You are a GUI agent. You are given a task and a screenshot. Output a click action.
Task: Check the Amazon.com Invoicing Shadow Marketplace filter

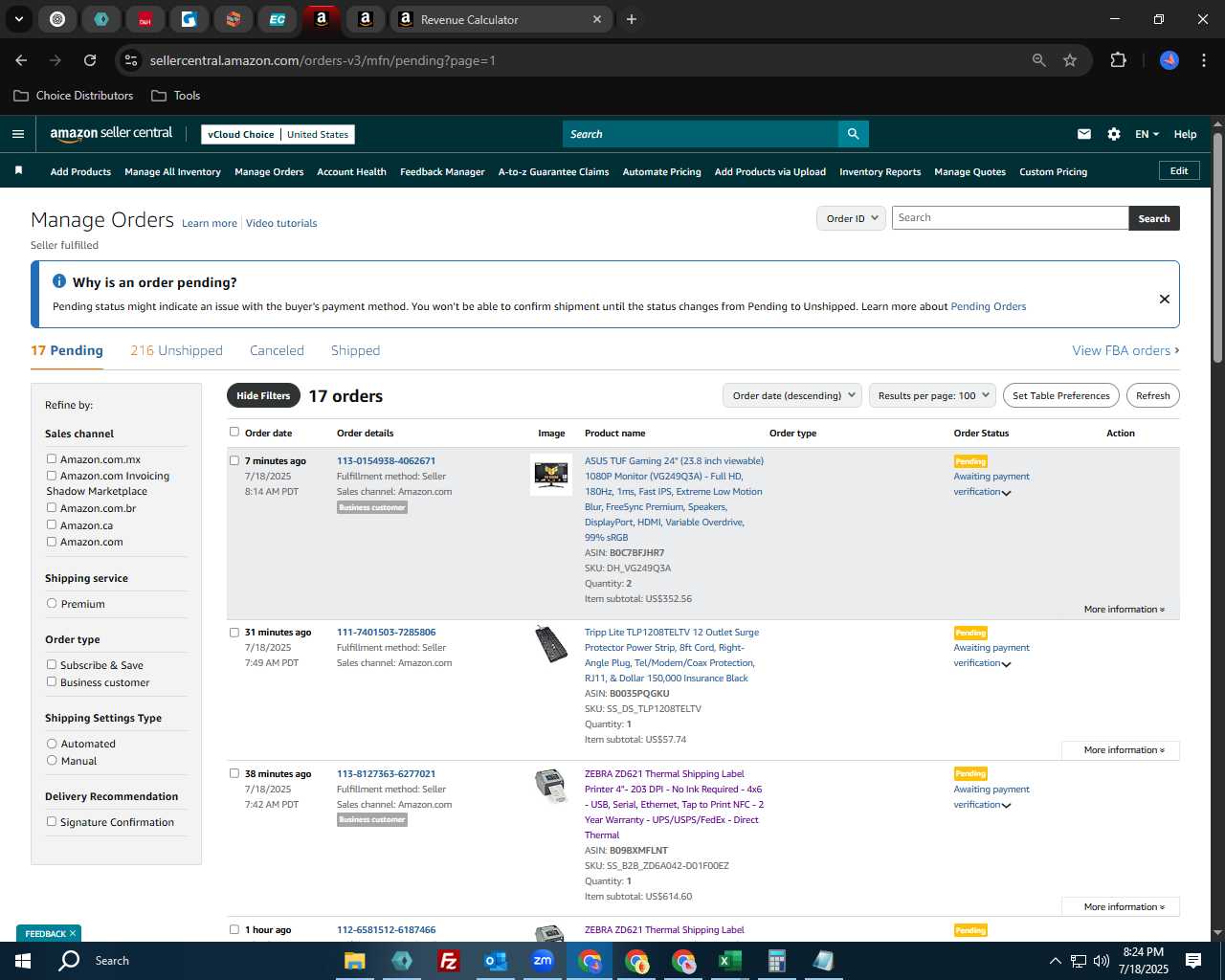(x=52, y=475)
